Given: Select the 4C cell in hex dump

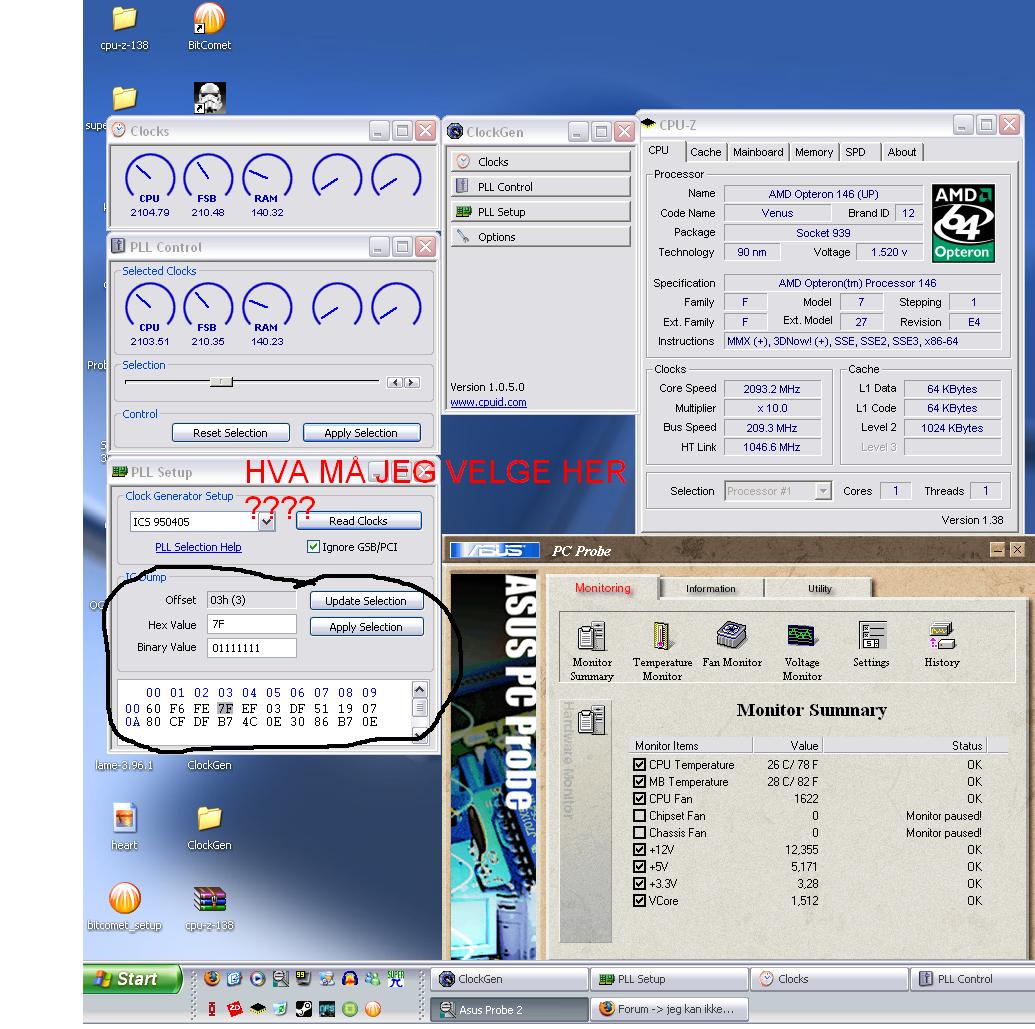Looking at the screenshot, I should click(250, 721).
